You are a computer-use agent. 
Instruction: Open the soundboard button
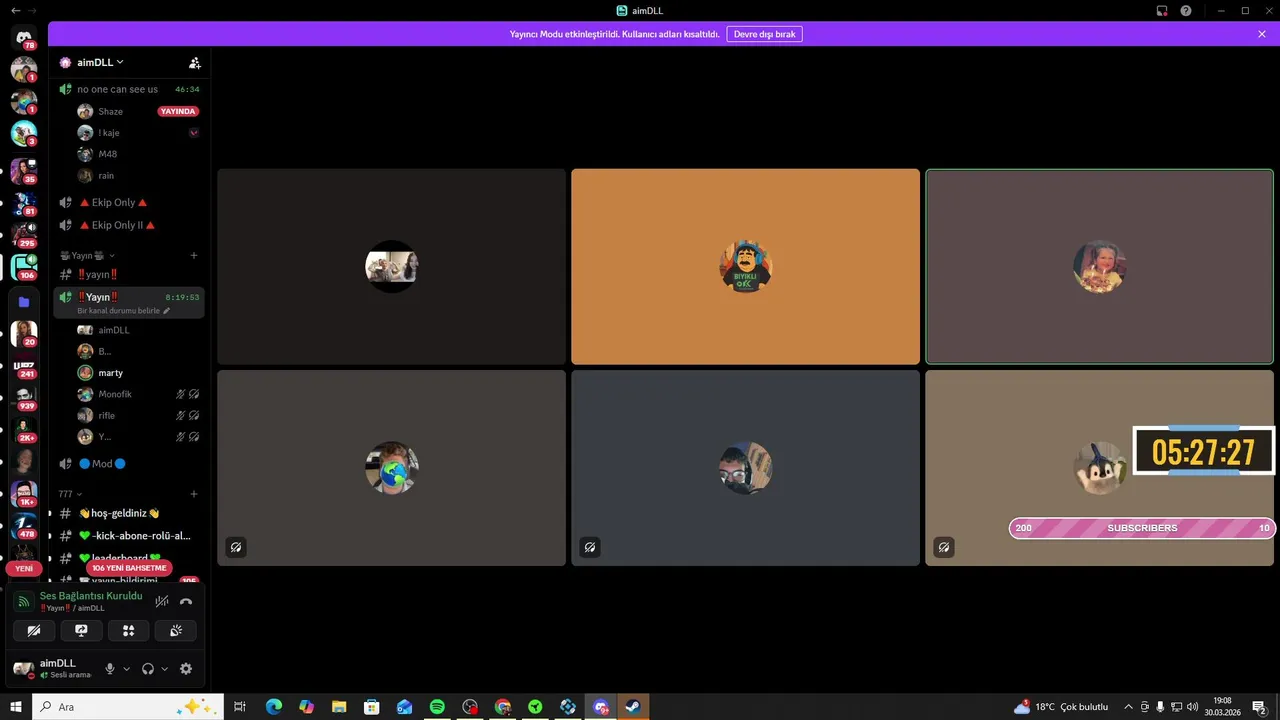coord(176,630)
